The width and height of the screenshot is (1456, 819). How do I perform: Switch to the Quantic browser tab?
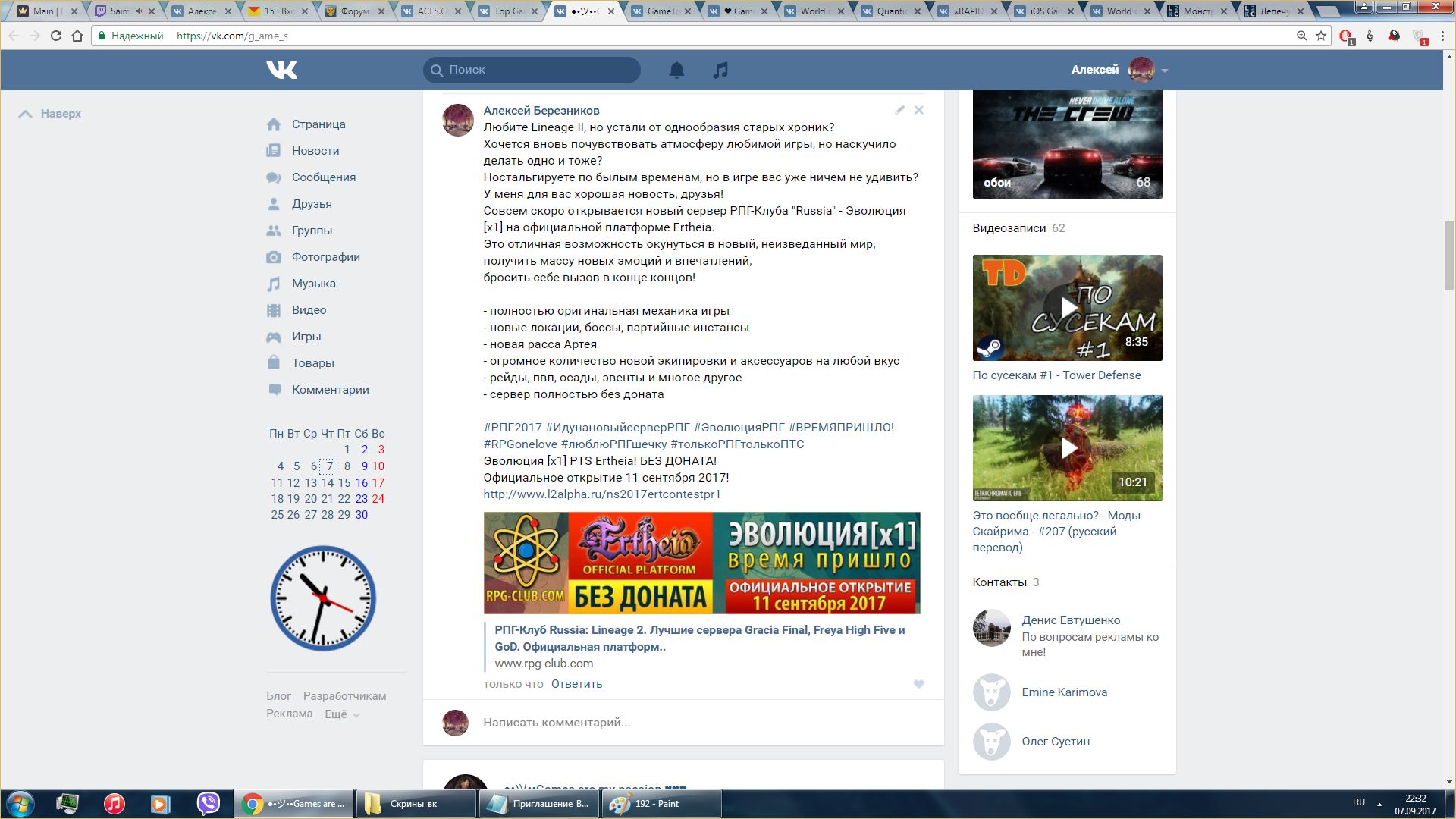(x=892, y=11)
